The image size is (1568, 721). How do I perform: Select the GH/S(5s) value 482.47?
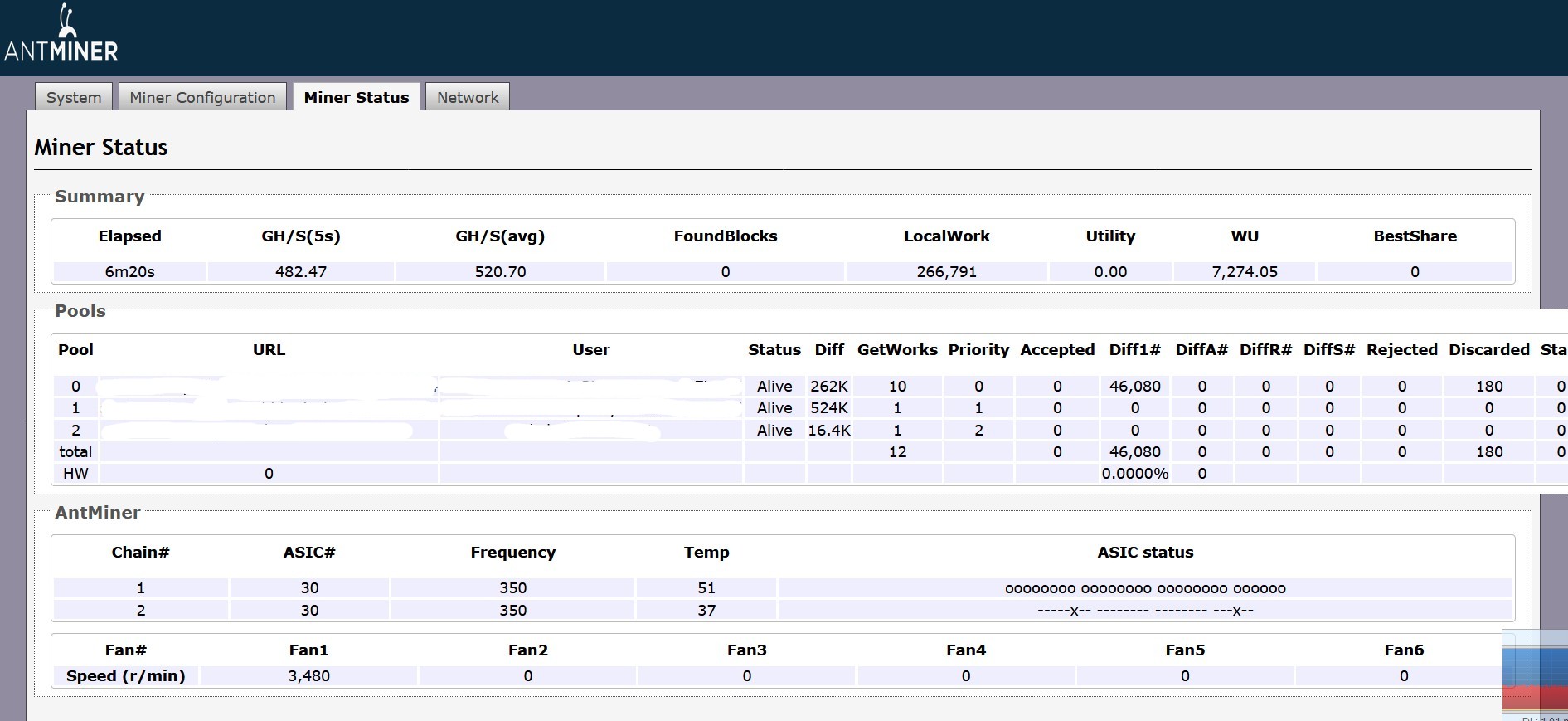(301, 272)
